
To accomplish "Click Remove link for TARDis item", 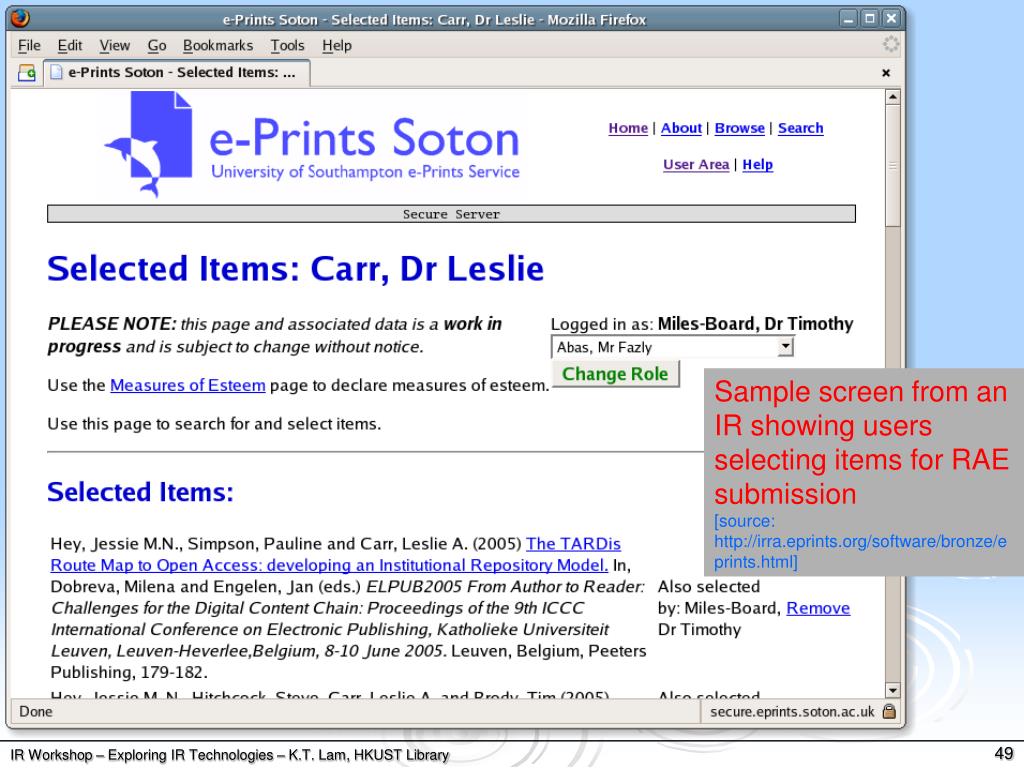I will point(818,608).
